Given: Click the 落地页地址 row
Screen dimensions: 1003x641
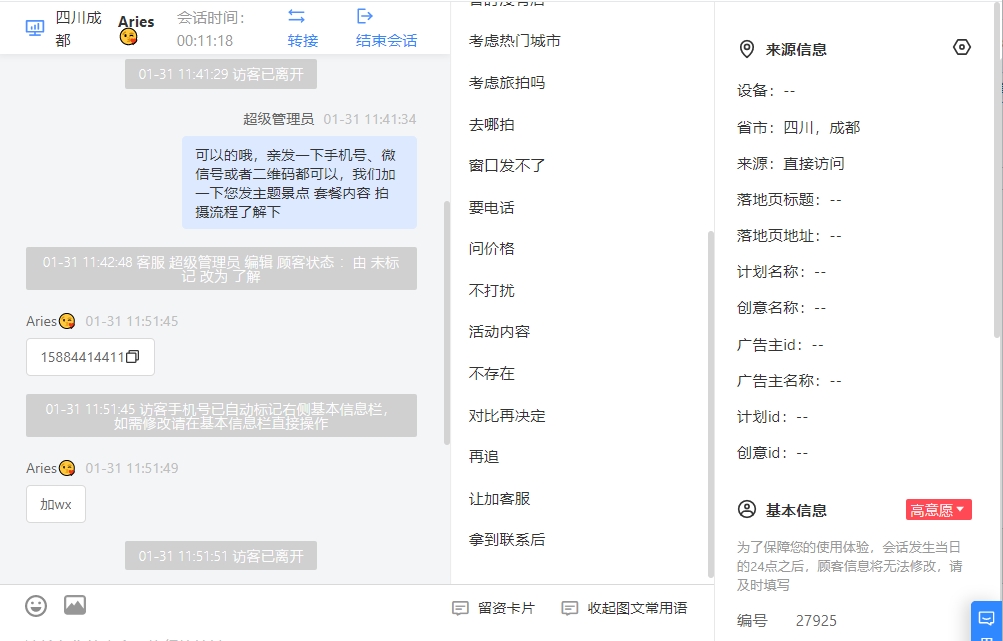Looking at the screenshot, I should tap(789, 236).
